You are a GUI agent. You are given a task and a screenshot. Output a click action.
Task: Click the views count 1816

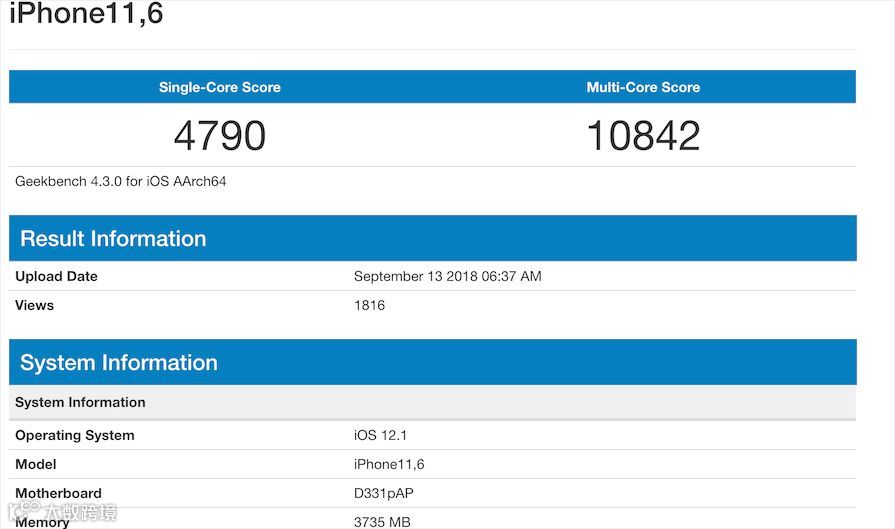369,305
